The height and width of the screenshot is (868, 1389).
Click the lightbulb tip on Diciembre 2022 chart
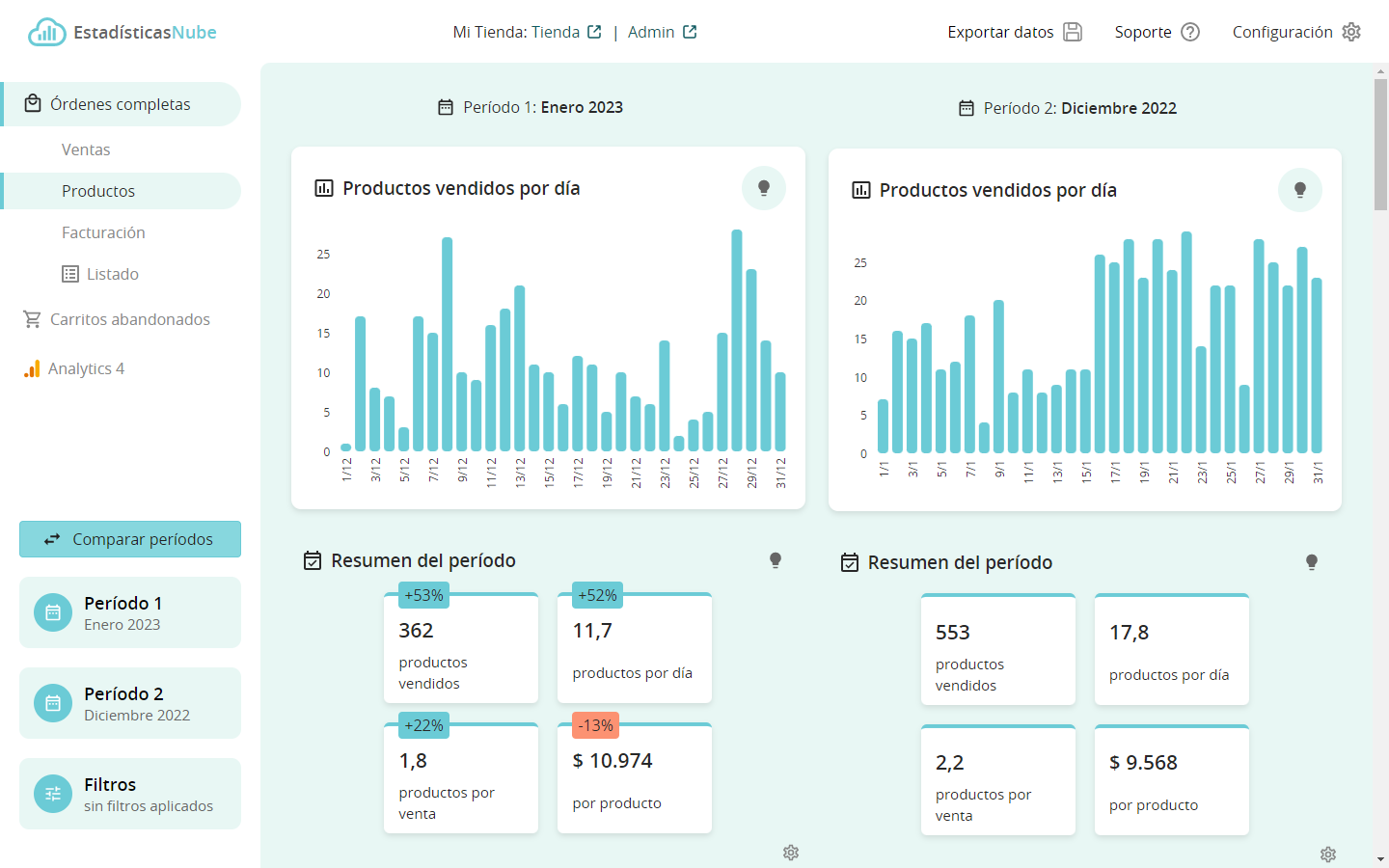coord(1300,190)
